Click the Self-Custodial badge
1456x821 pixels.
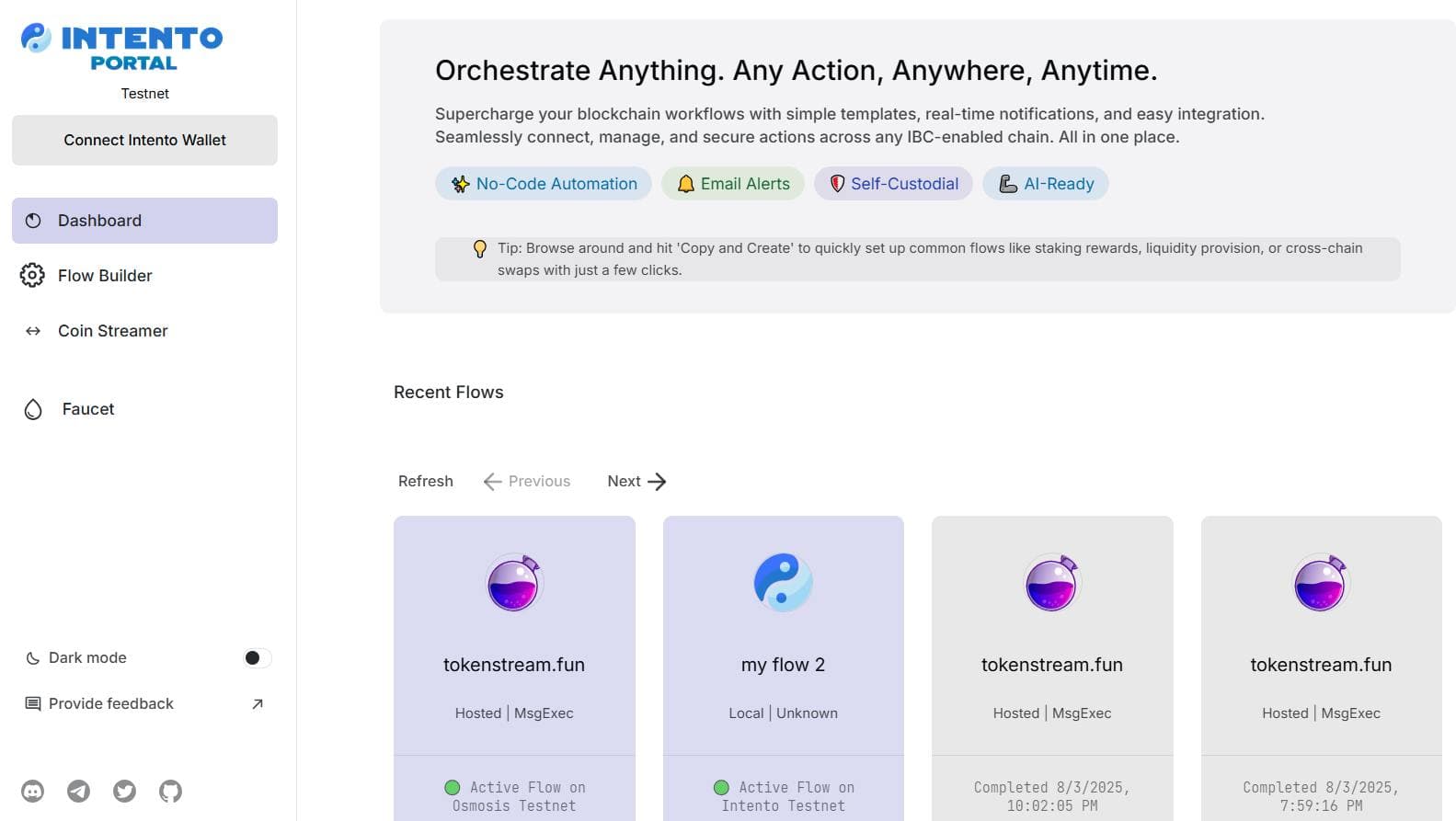pos(893,184)
